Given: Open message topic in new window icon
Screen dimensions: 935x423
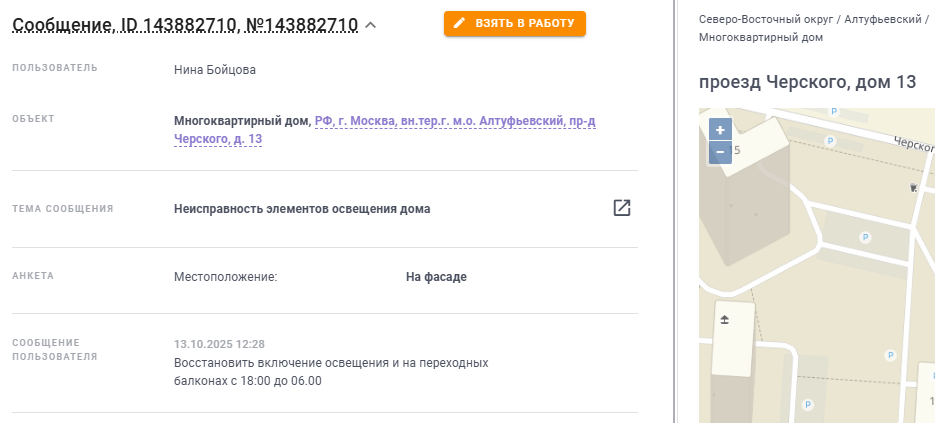Looking at the screenshot, I should tap(622, 208).
